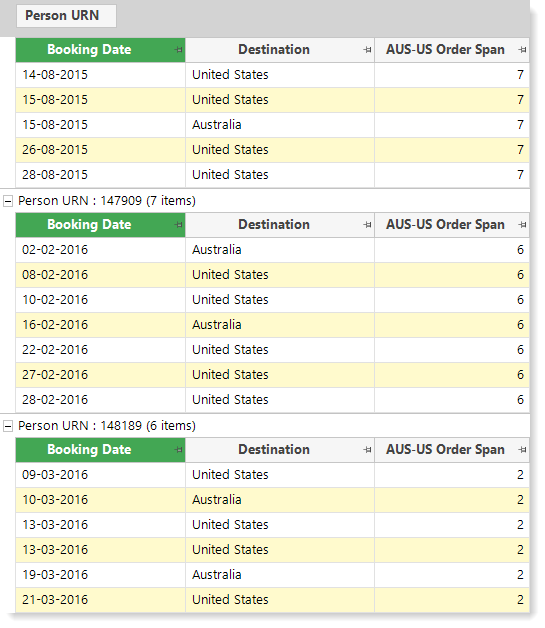
Task: Pin AUS-US Order Span column in 147909 group
Action: (522, 225)
